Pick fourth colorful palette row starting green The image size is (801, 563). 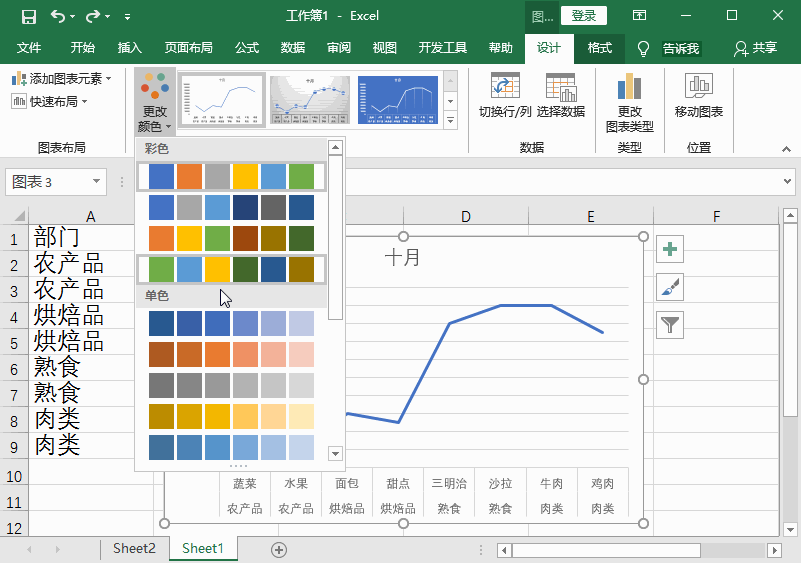click(231, 269)
